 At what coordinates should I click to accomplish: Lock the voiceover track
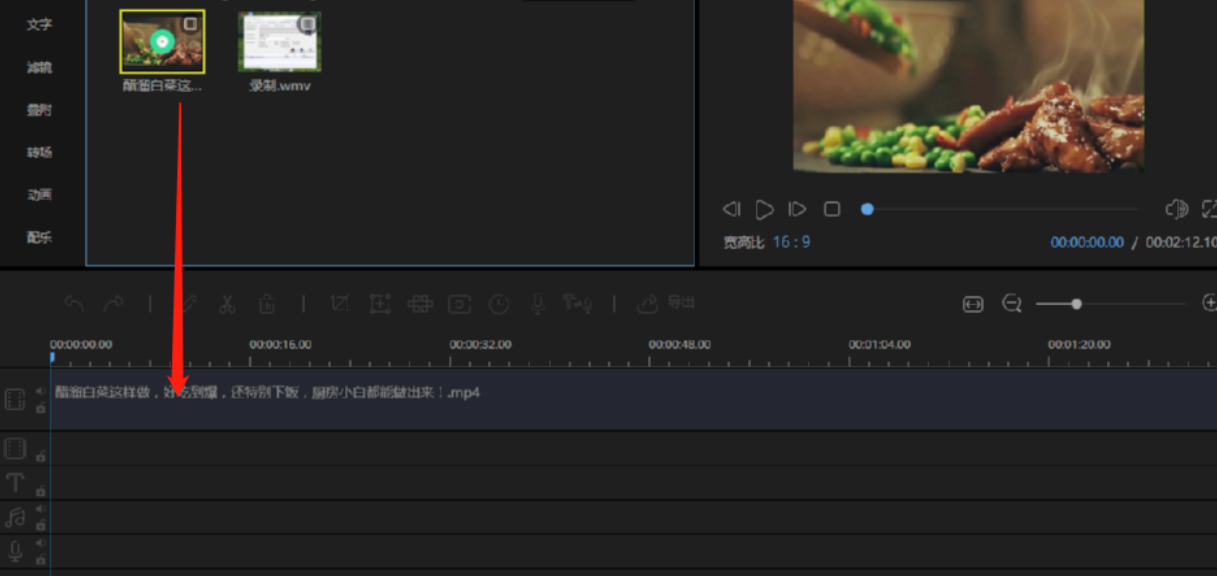tap(40, 559)
